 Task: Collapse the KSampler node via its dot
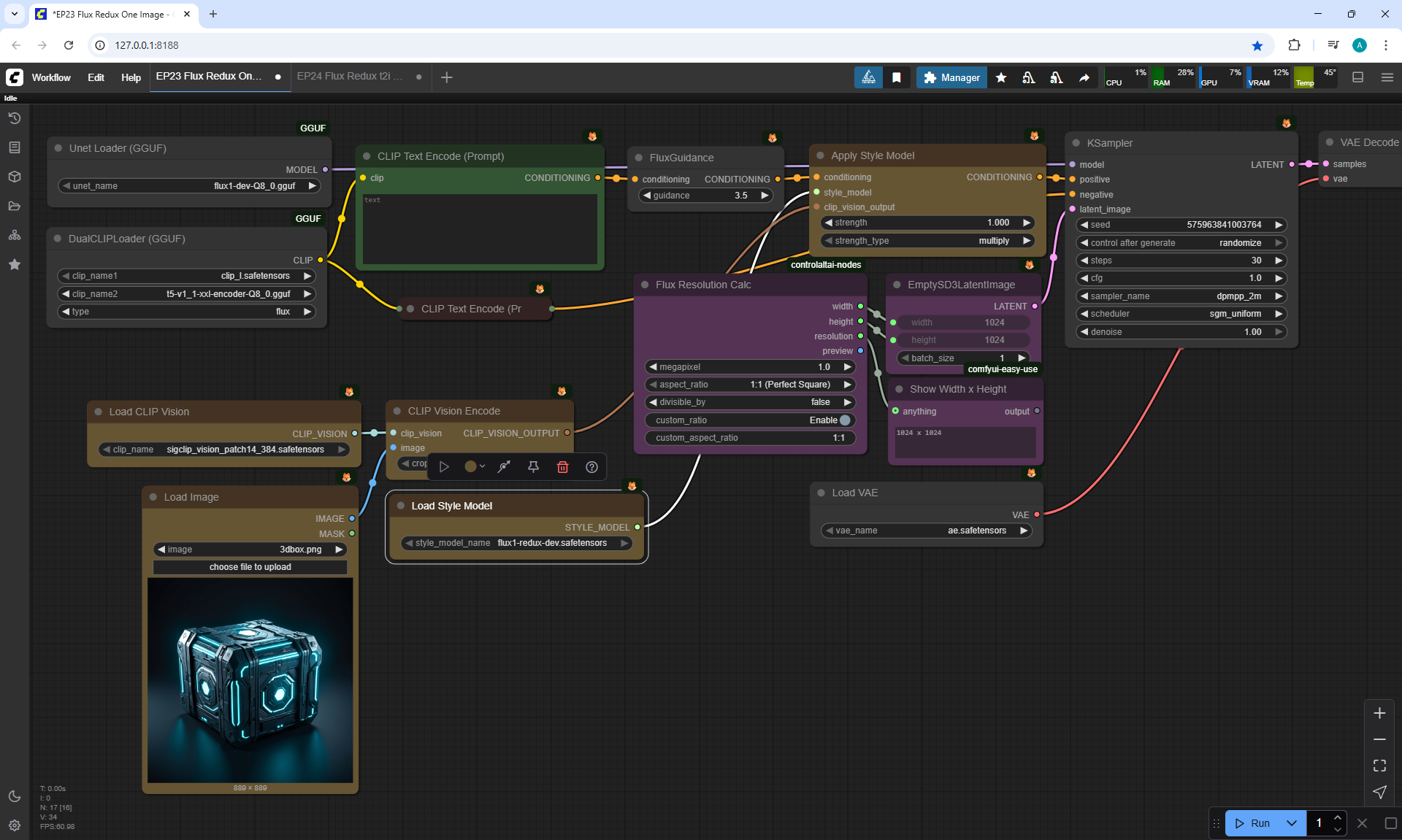[x=1076, y=143]
